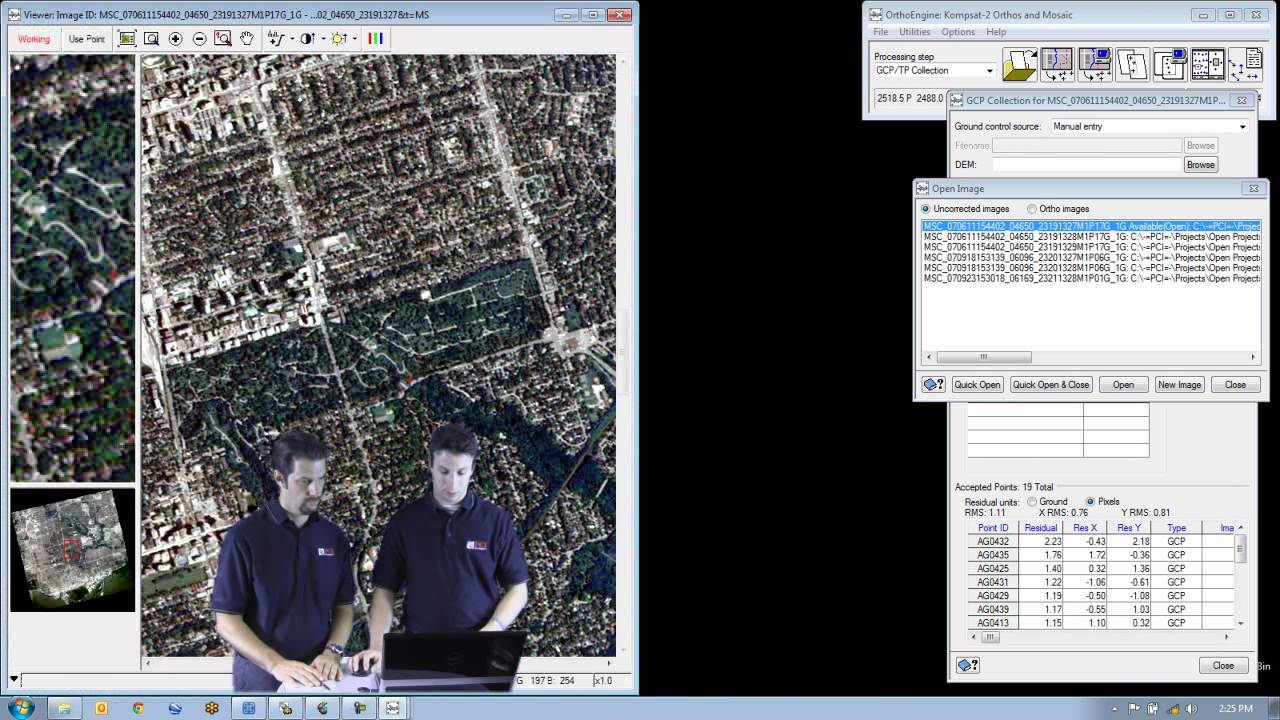Sort by Res X column header
Screen dimensions: 1280x720
[1085, 528]
